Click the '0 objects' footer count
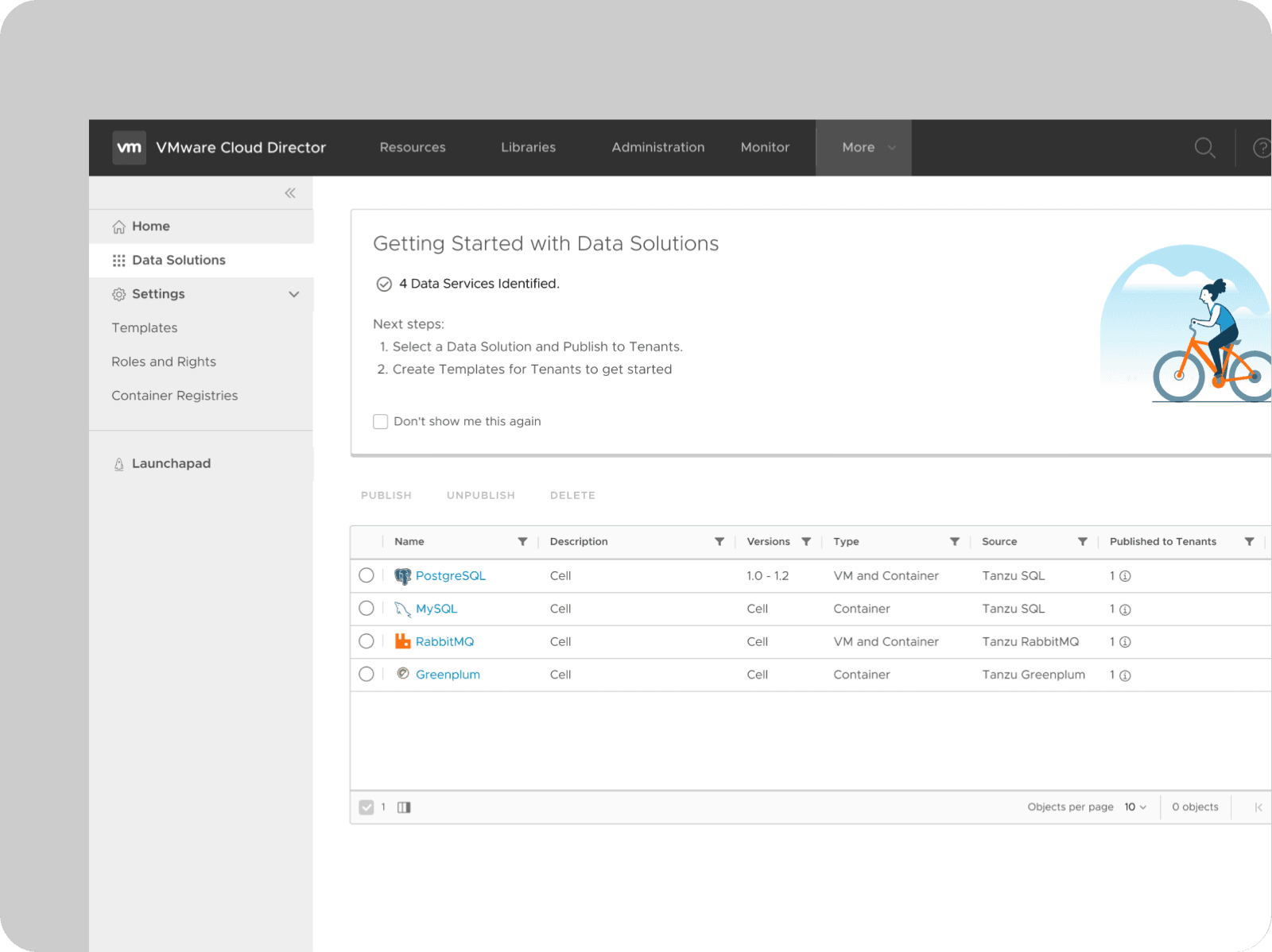Viewport: 1272px width, 952px height. [x=1195, y=807]
